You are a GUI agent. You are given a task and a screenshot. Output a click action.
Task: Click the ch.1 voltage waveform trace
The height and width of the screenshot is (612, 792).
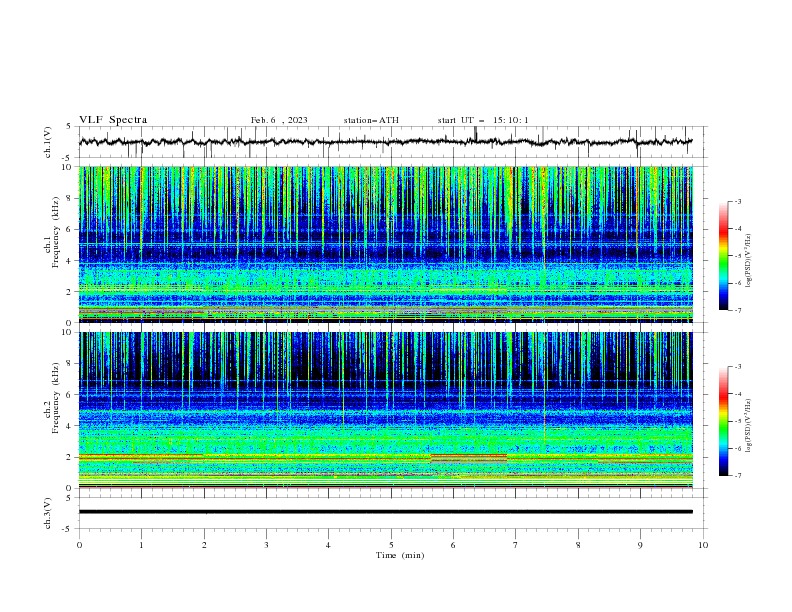[385, 142]
